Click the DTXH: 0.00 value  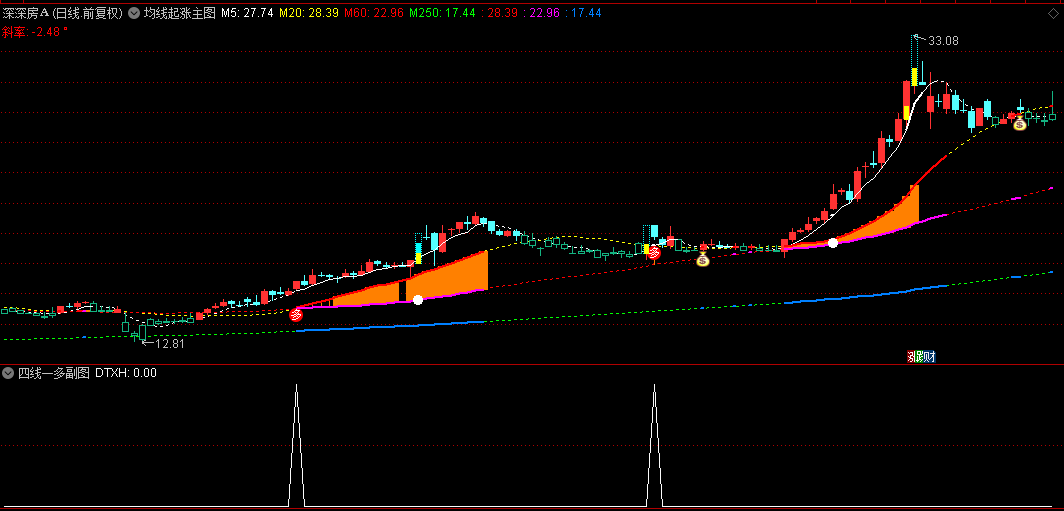126,373
